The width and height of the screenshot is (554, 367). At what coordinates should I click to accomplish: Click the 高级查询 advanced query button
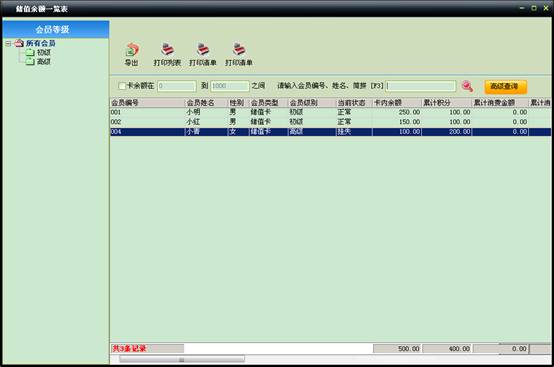click(505, 87)
